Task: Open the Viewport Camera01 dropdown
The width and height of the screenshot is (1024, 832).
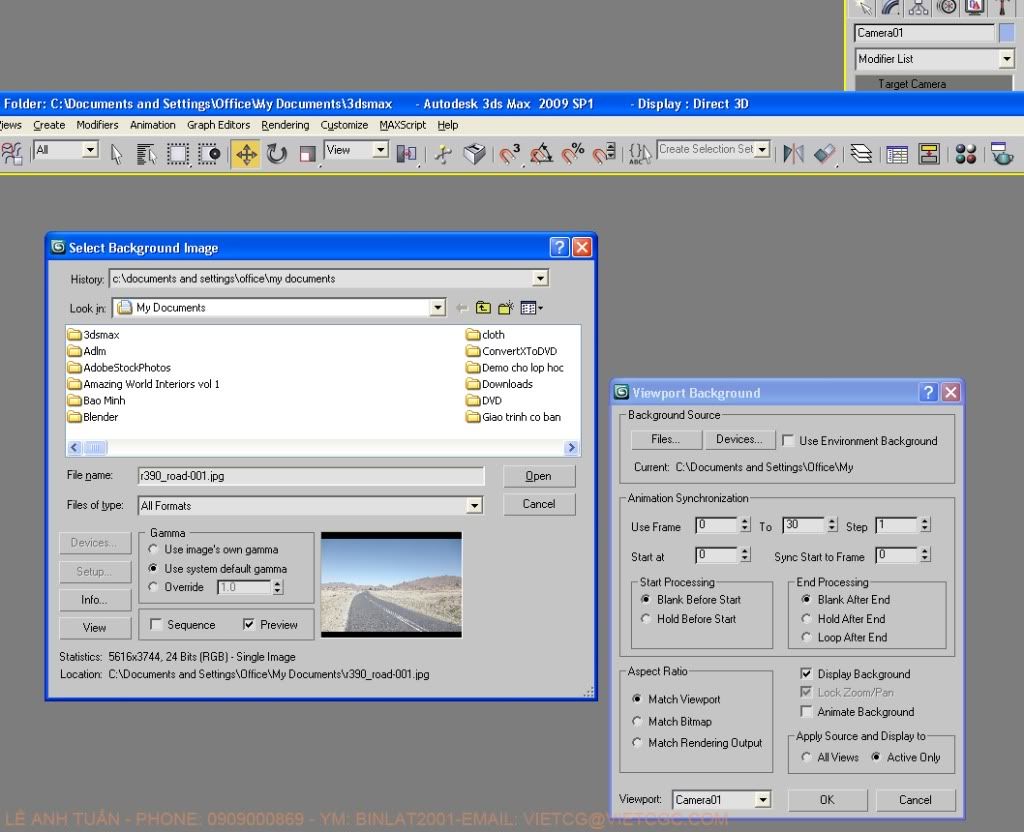Action: pos(762,799)
